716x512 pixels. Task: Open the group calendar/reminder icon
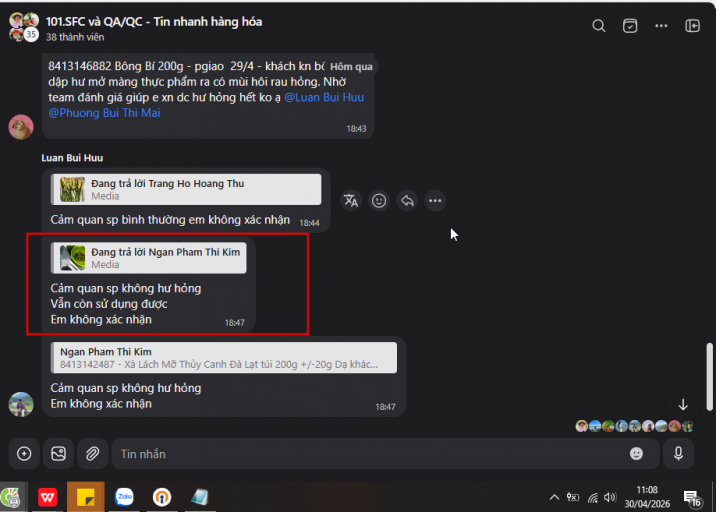tap(630, 26)
